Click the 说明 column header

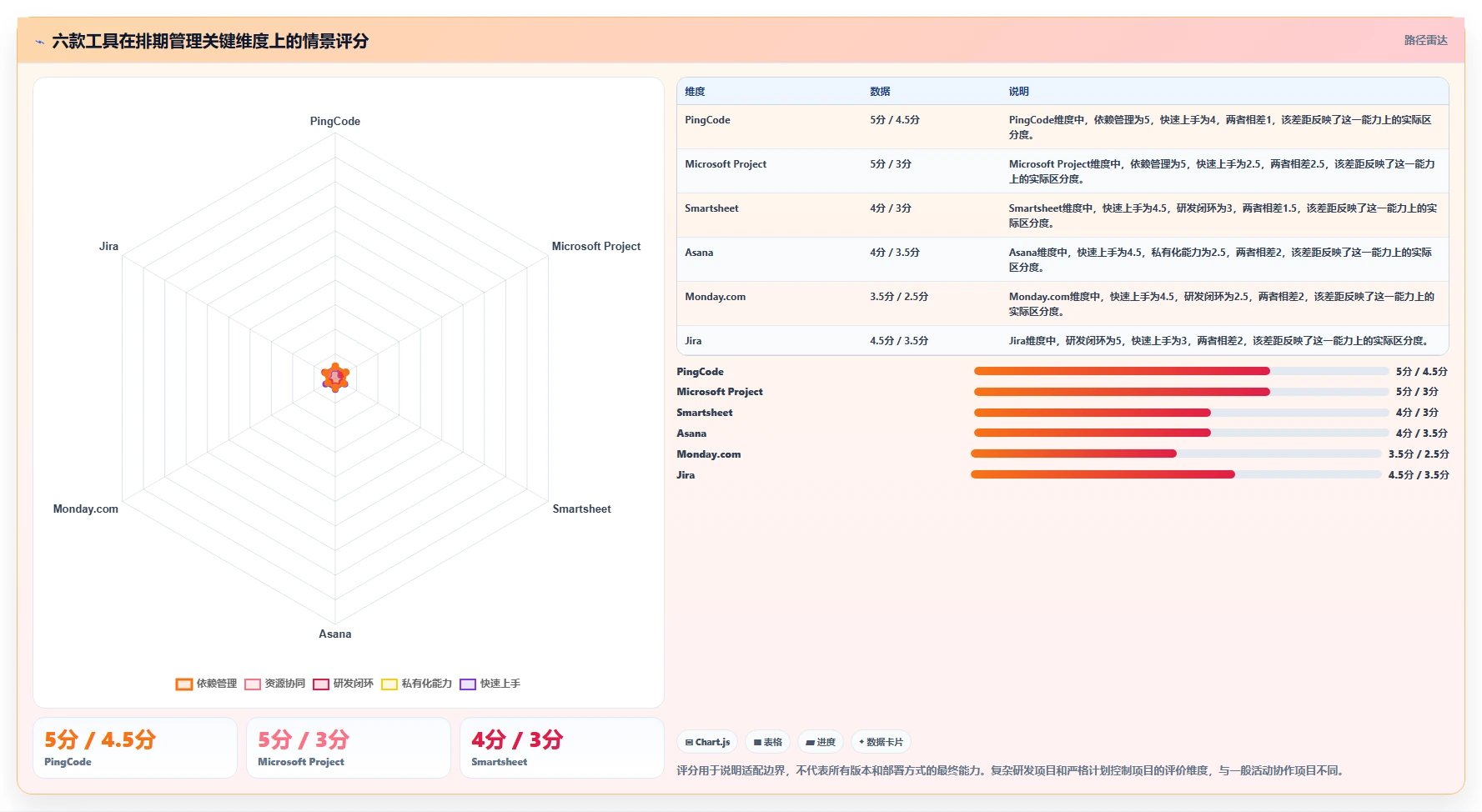[1018, 92]
